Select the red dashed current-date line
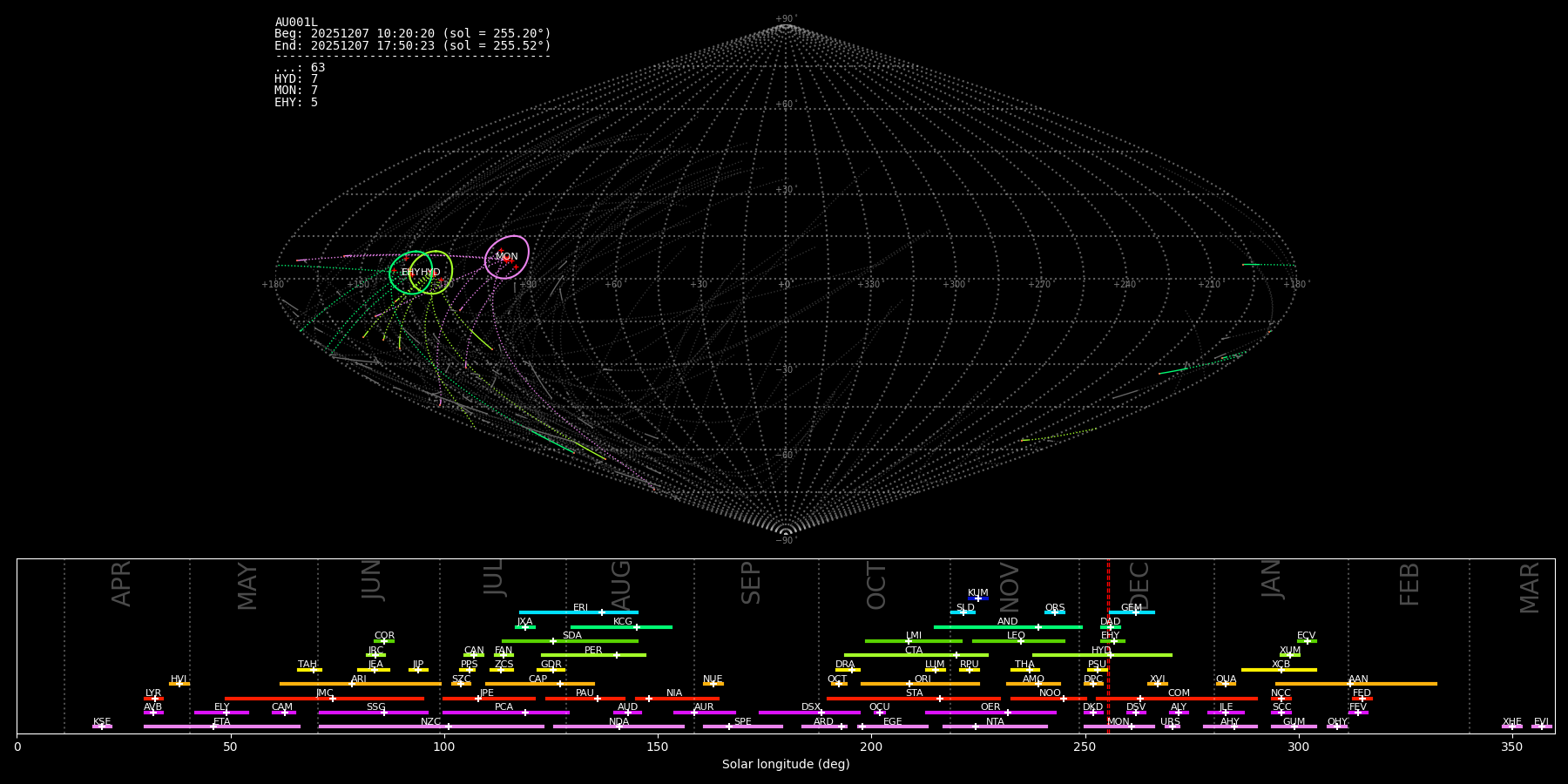Viewport: 1568px width, 784px height. point(1108,645)
